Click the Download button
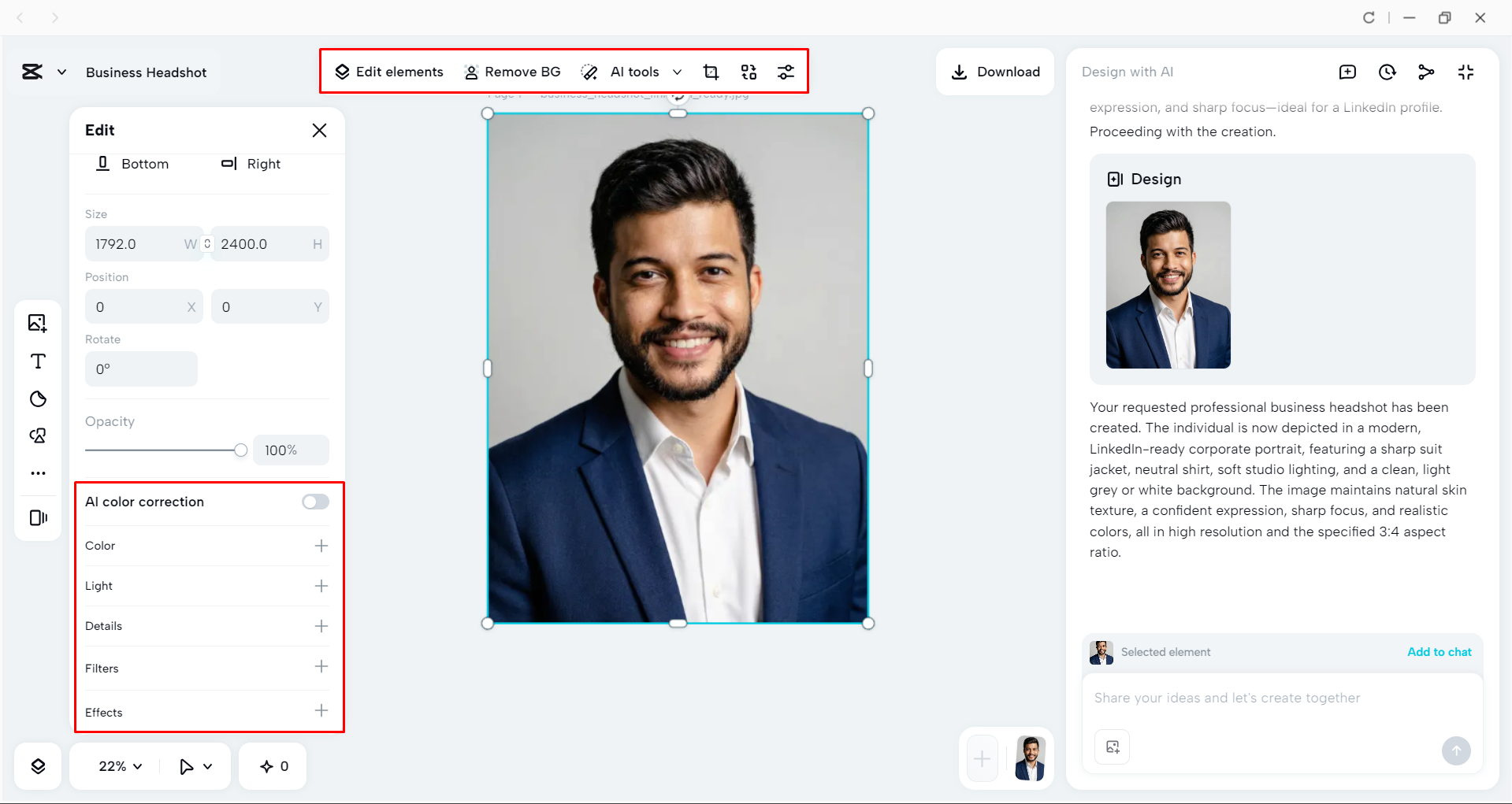1512x804 pixels. pos(995,72)
